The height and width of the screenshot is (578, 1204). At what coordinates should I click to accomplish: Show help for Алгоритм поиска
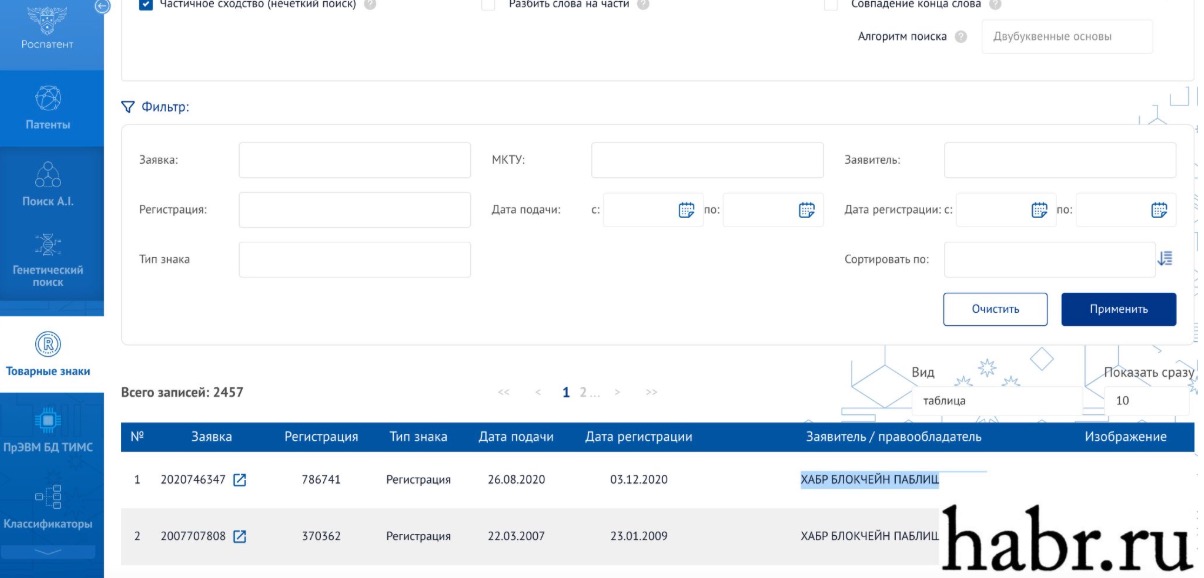coord(961,37)
